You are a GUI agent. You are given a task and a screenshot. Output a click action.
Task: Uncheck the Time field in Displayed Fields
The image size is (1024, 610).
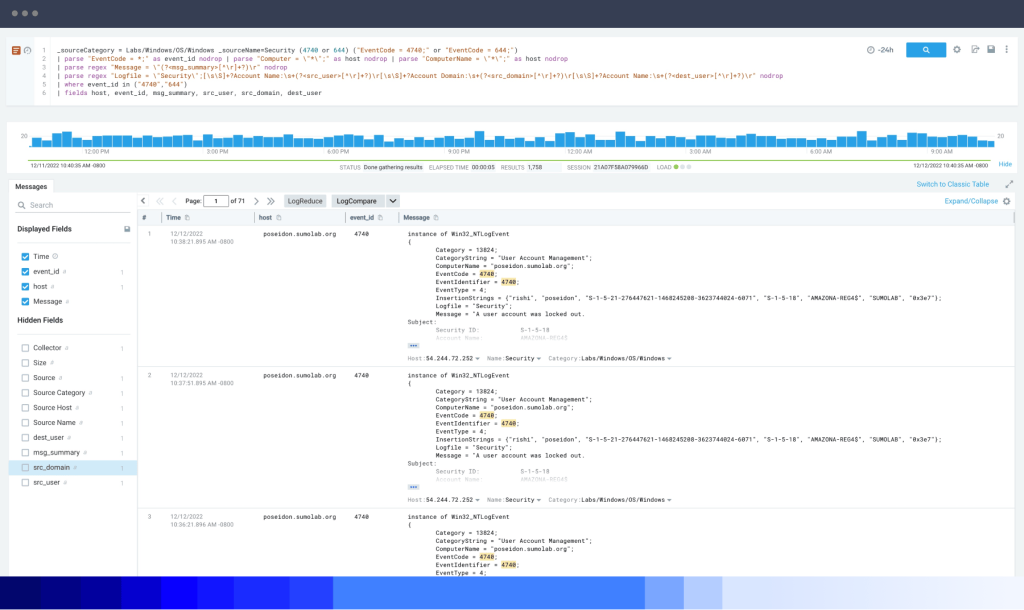click(x=25, y=256)
